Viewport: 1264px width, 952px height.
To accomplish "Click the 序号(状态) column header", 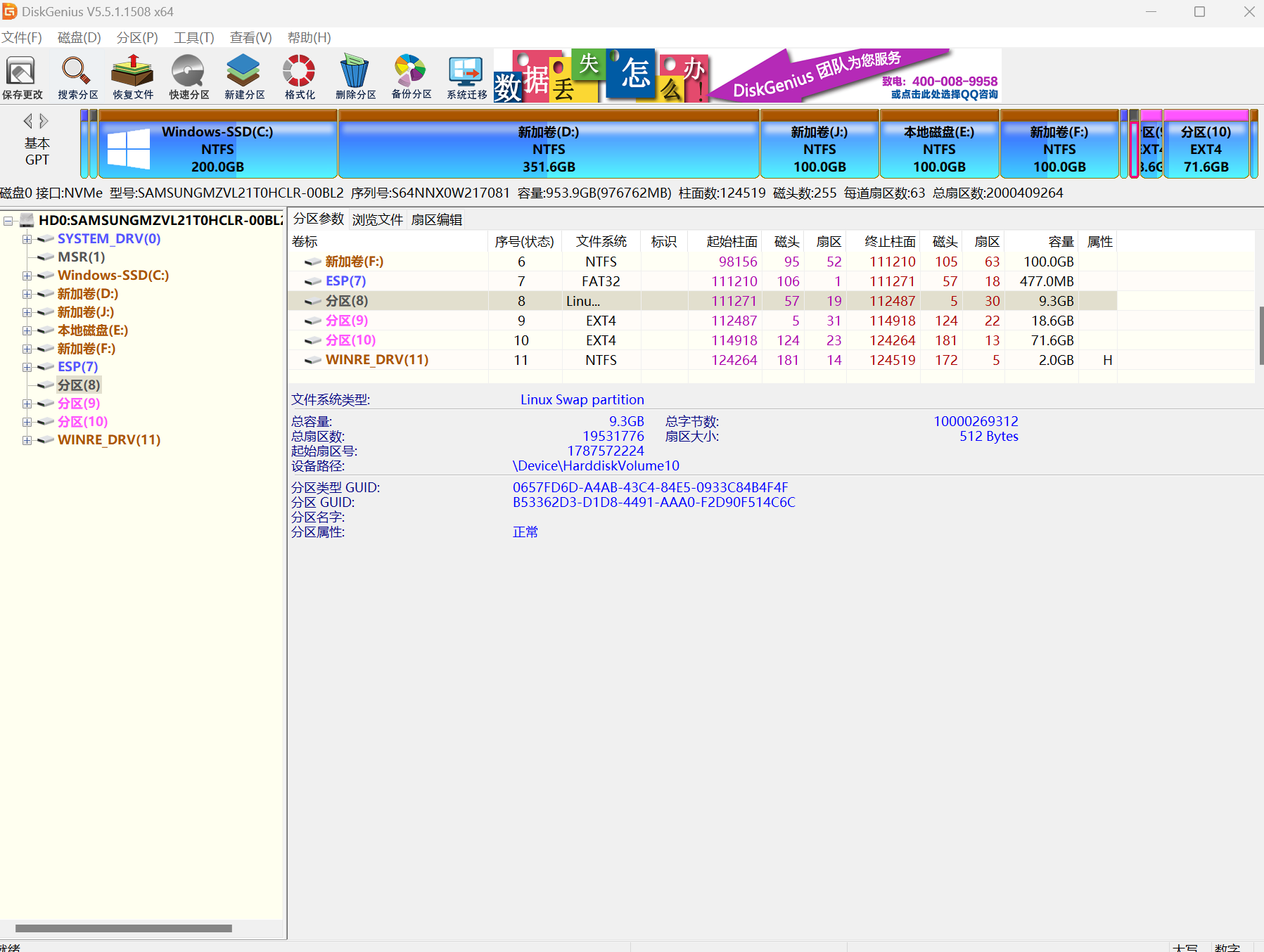I will 524,242.
